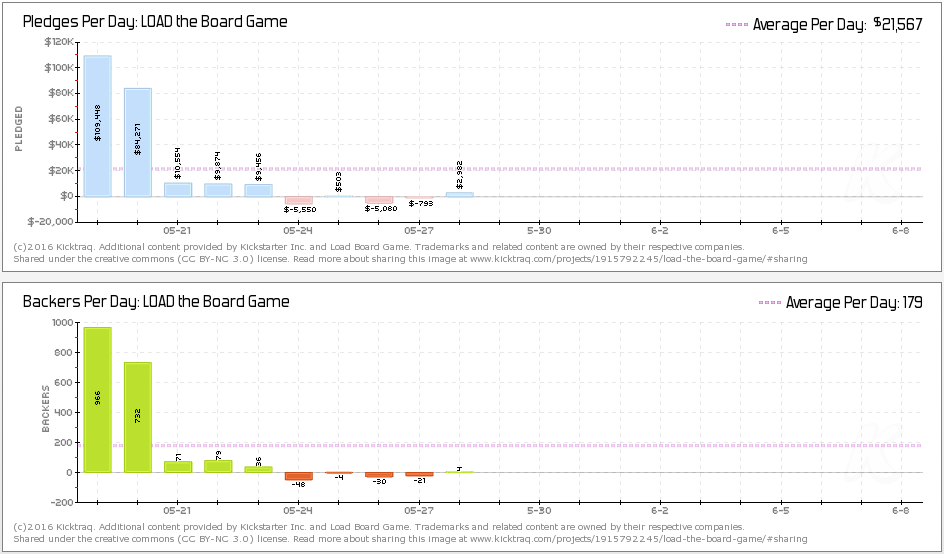The width and height of the screenshot is (944, 554).
Task: Click the $2,982 pledges bar
Action: [x=459, y=195]
